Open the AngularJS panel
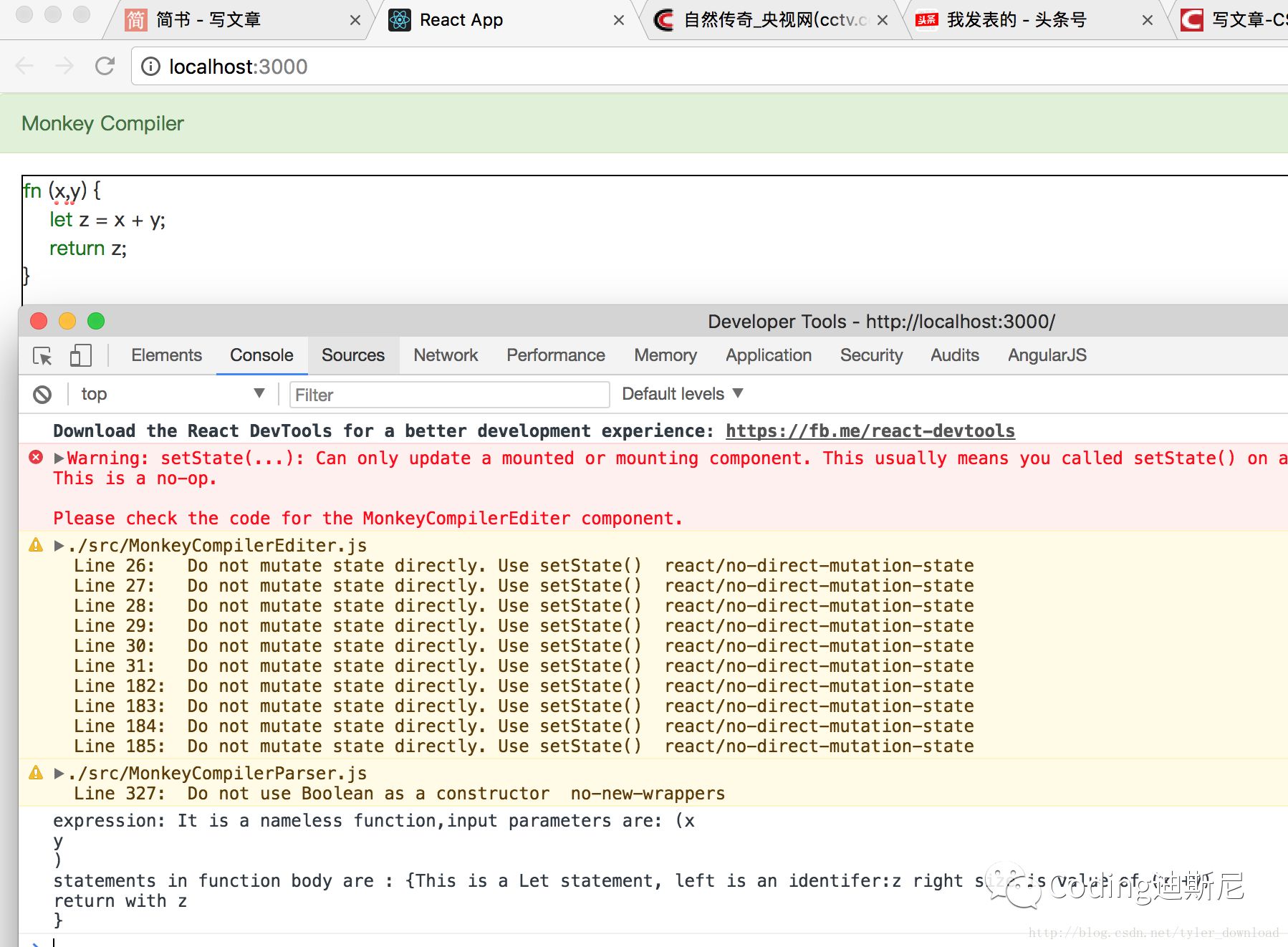Screen dimensions: 1288x947 click(1047, 355)
